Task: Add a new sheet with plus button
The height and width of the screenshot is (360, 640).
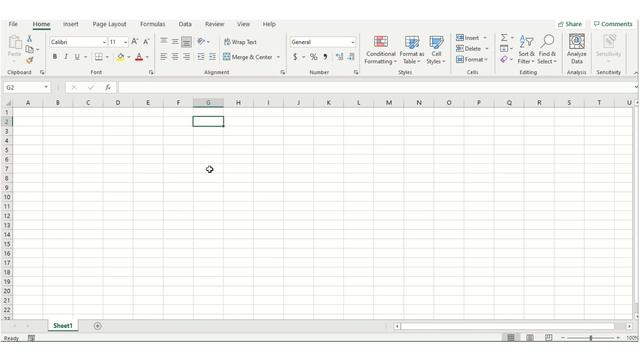Action: (x=97, y=326)
